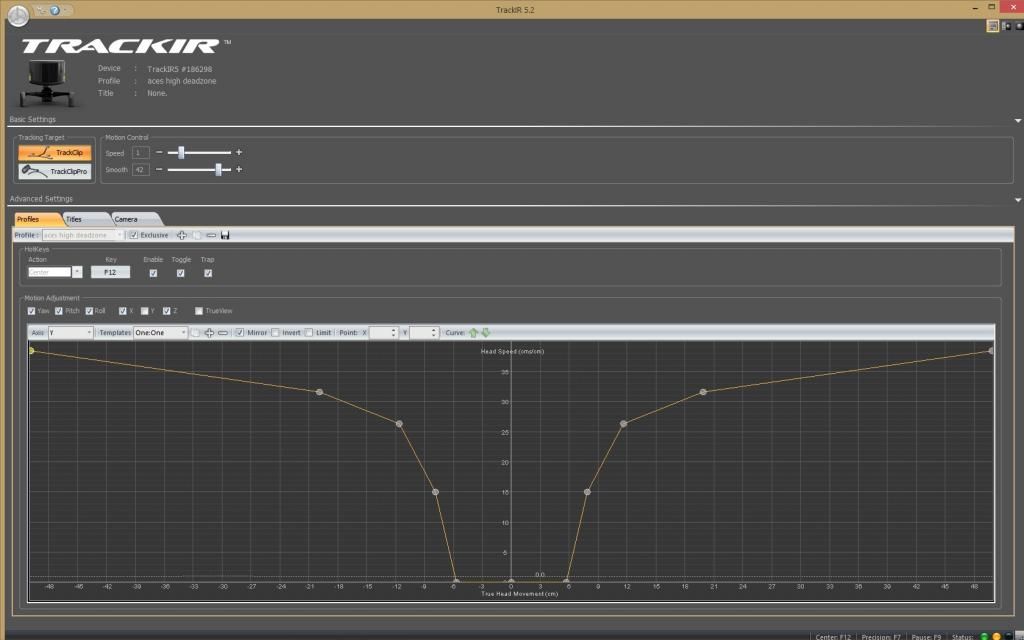
Task: Click the copy profile icon
Action: (x=197, y=235)
